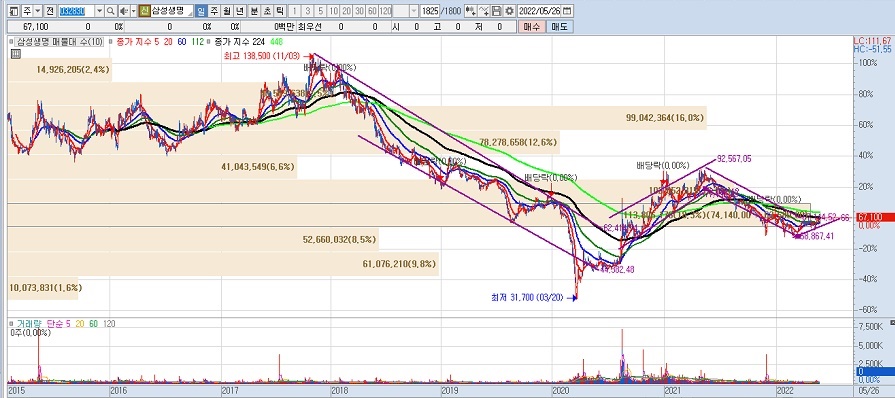This screenshot has height=398, width=895.
Task: Open stock search with magnifier icon
Action: click(x=111, y=11)
